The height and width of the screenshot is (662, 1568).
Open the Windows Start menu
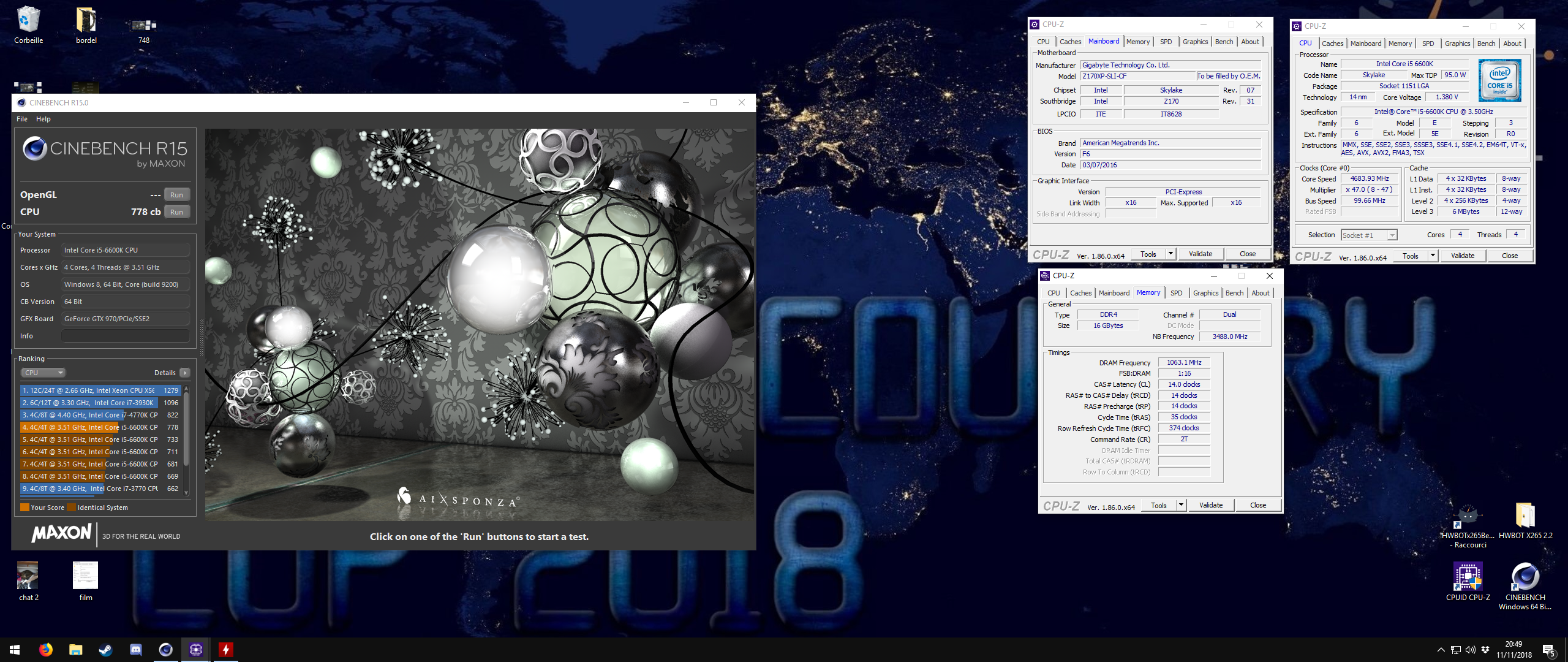pos(15,650)
